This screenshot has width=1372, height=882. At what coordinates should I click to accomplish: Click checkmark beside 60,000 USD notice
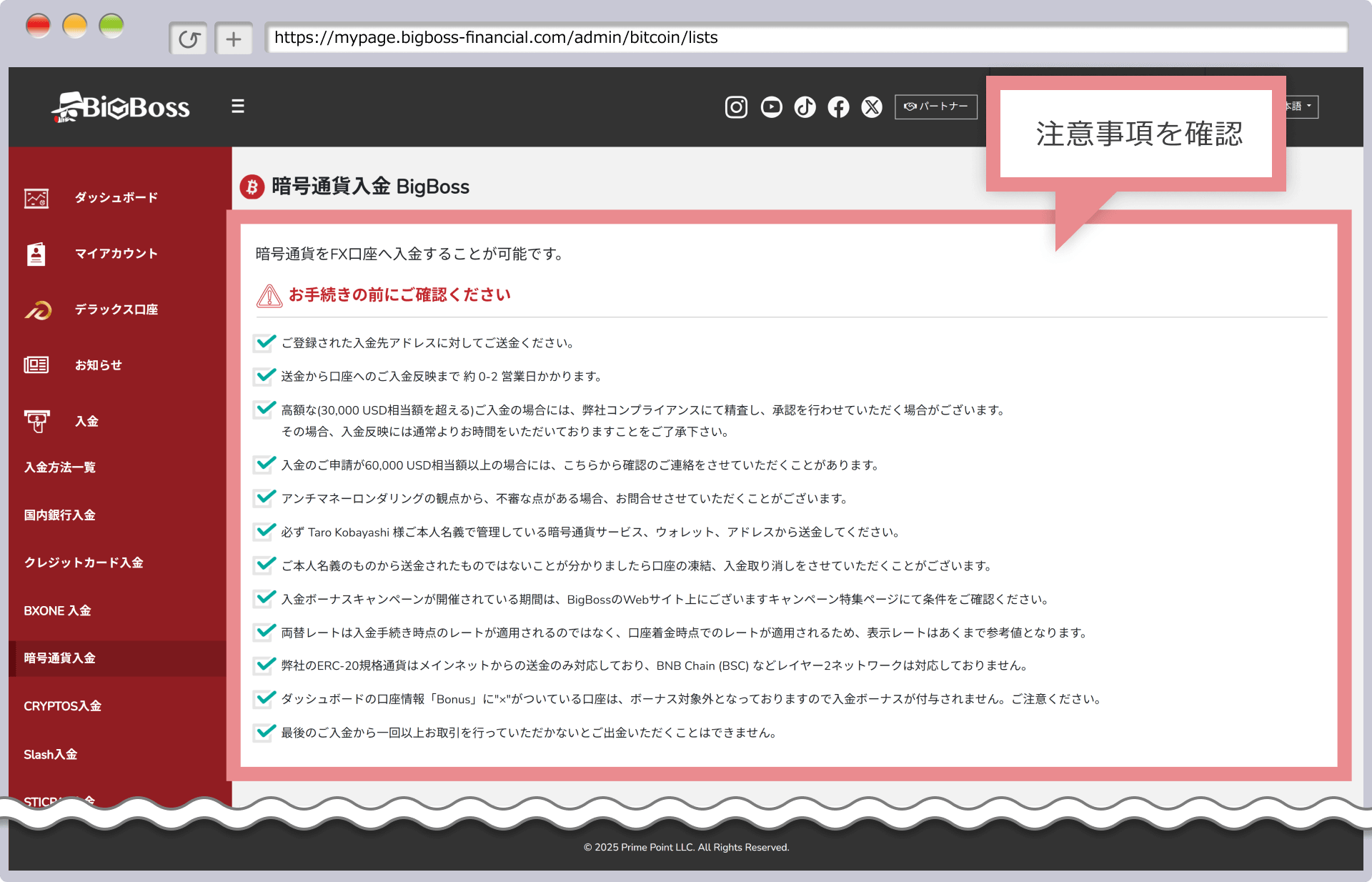(264, 465)
